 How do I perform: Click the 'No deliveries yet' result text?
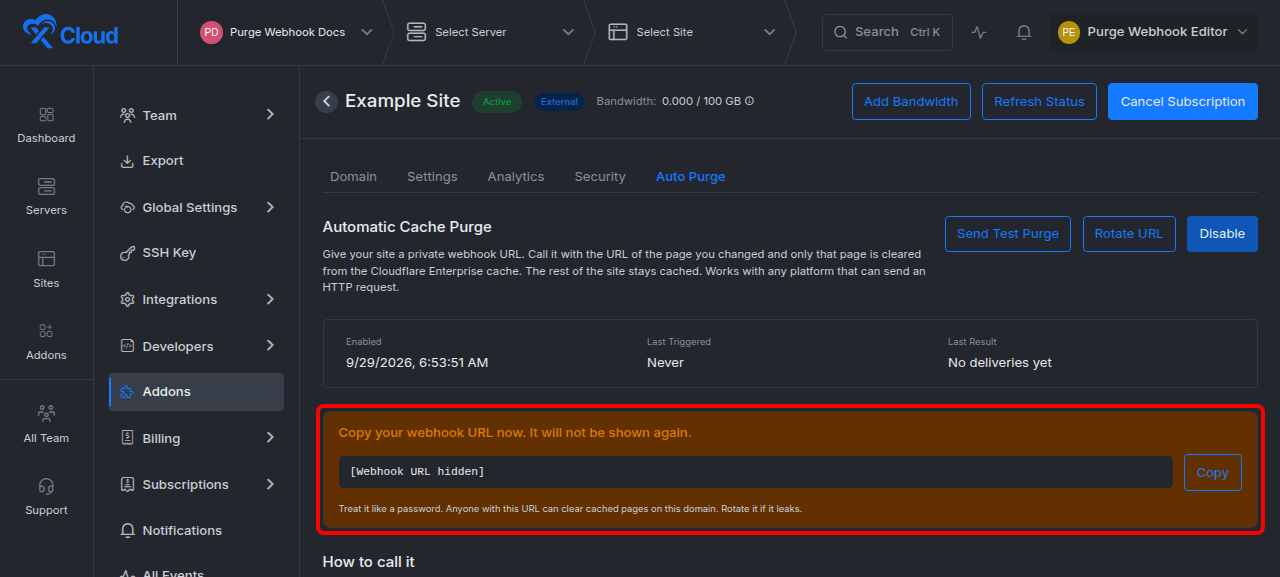click(x=1000, y=363)
